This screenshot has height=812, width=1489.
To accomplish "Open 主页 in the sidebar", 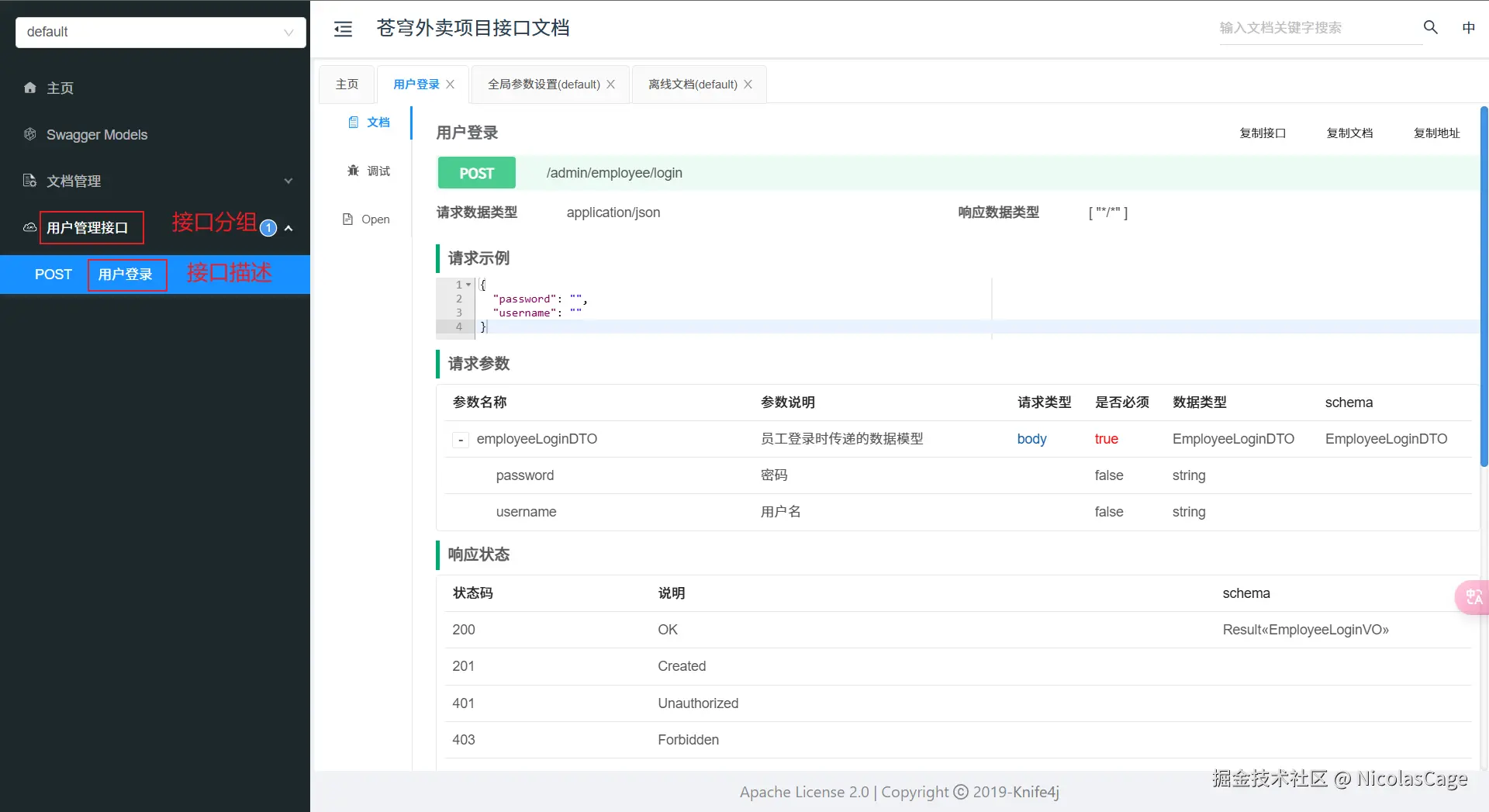I will pyautogui.click(x=155, y=88).
